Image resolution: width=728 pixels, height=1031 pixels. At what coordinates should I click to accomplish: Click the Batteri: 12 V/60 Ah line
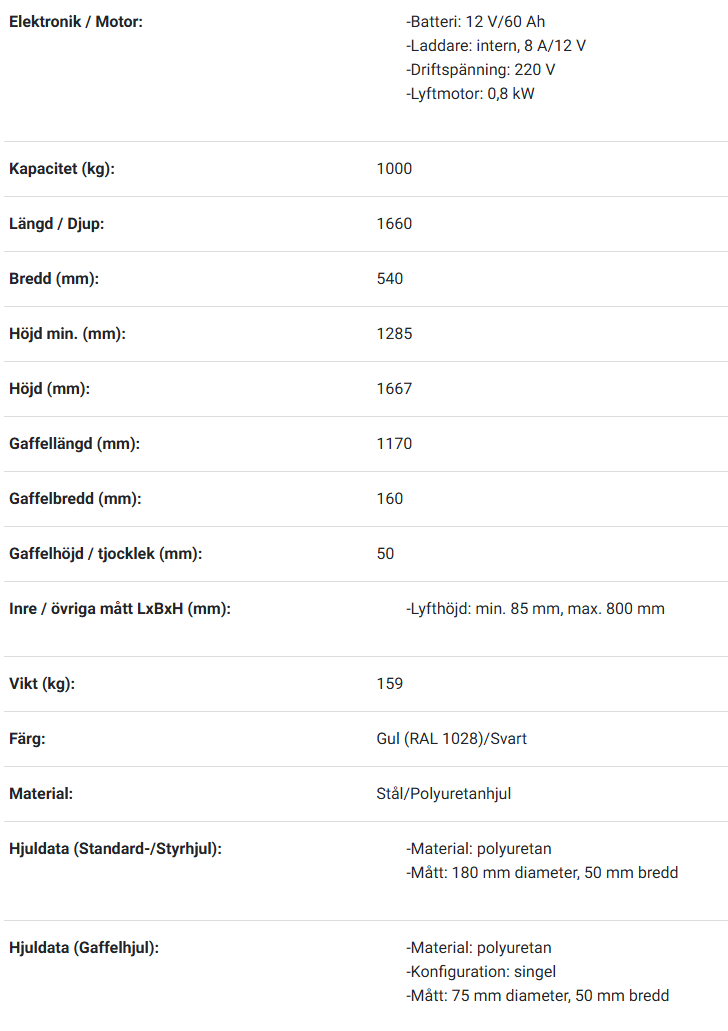(x=475, y=22)
